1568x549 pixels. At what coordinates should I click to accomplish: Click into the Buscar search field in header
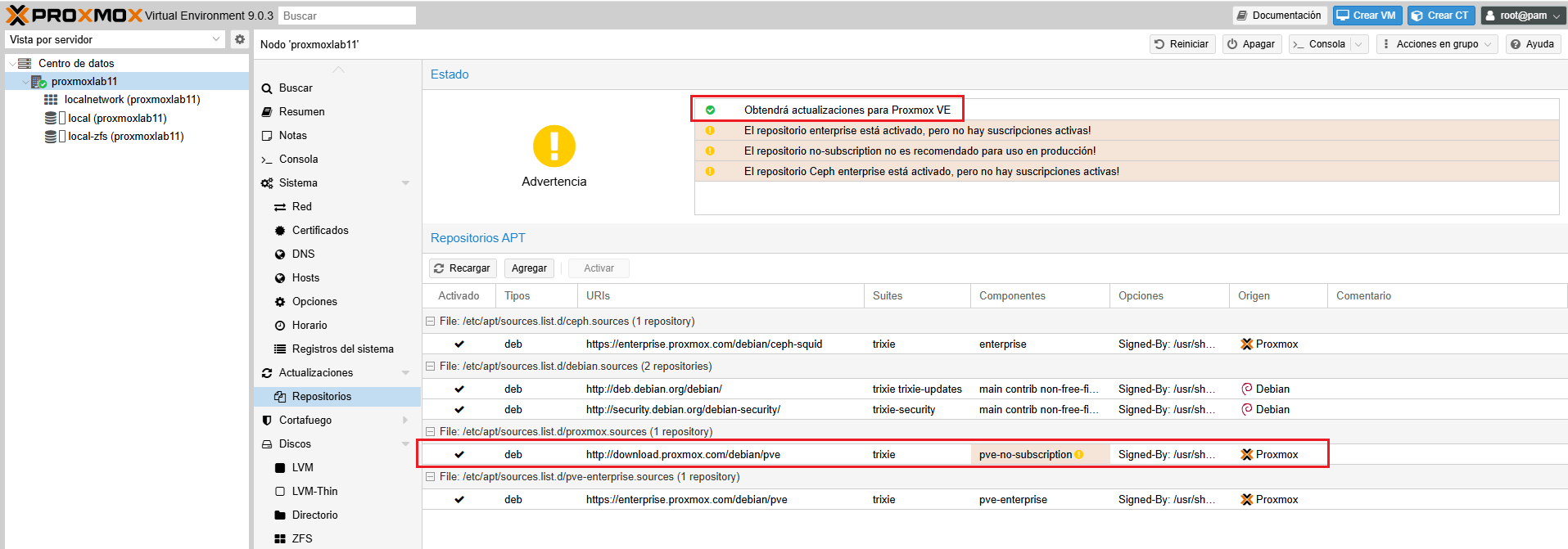(347, 16)
